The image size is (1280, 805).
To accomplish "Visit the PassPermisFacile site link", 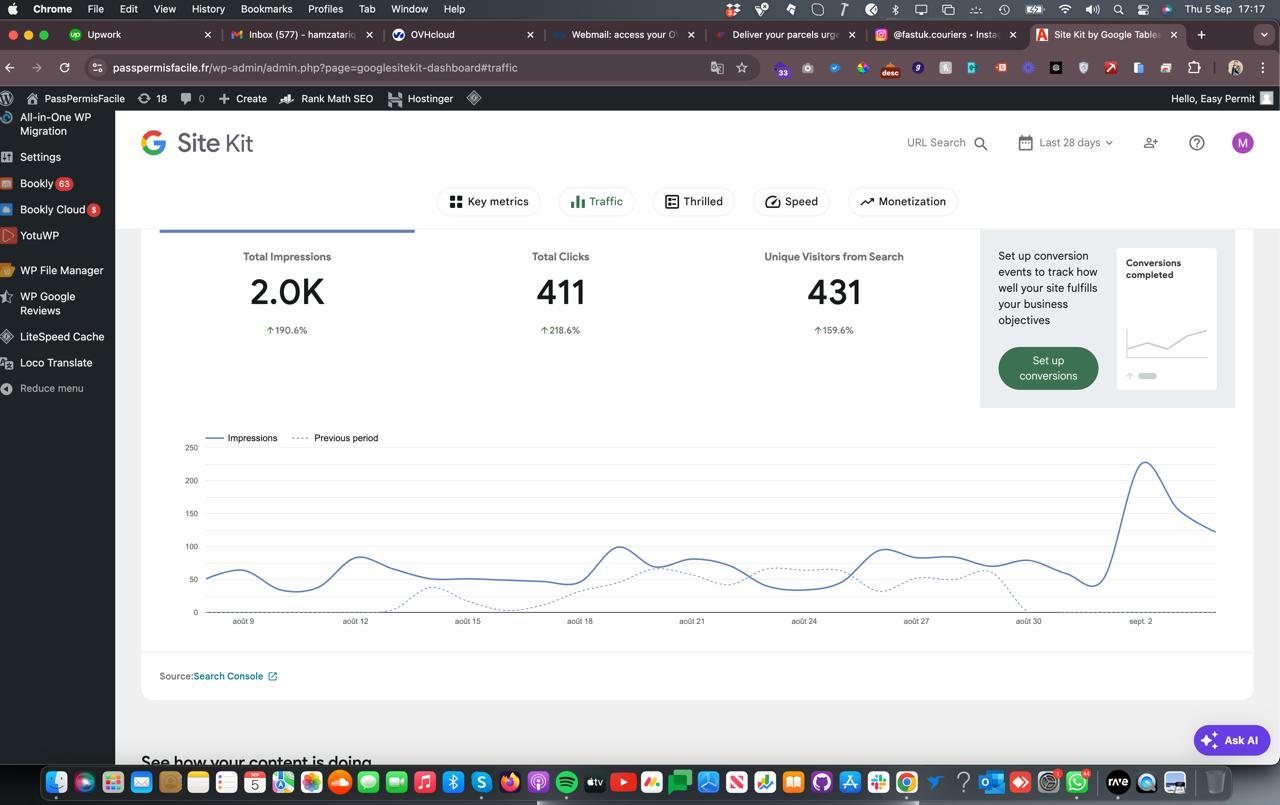I will 76,99.
